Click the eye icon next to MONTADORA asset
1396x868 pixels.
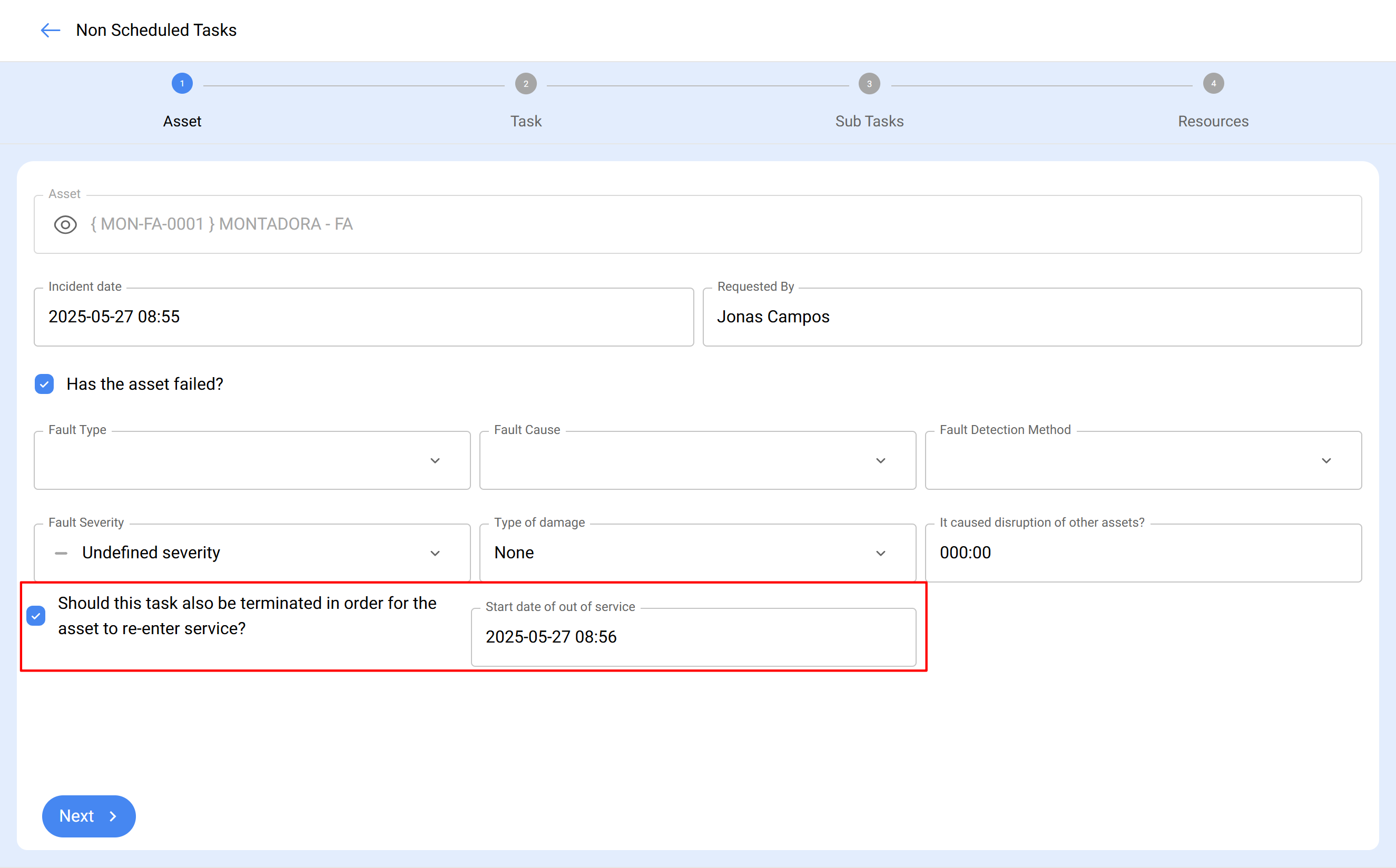click(65, 224)
